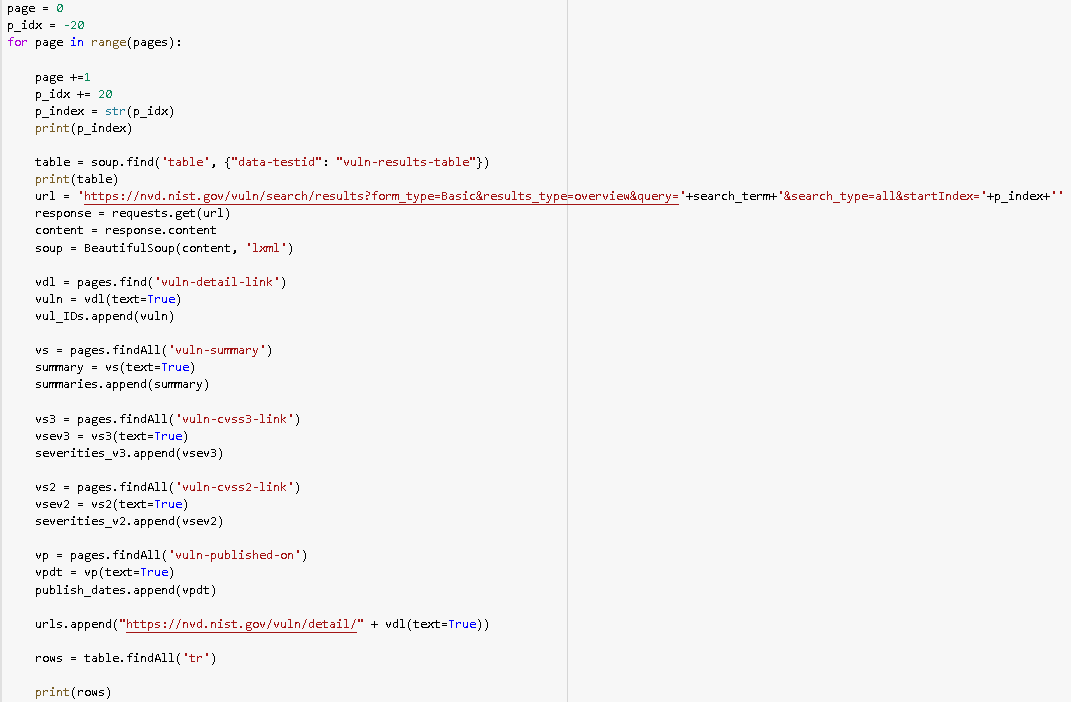Viewport: 1071px width, 702px height.
Task: Click the 'lxml' parser string
Action: coord(266,248)
